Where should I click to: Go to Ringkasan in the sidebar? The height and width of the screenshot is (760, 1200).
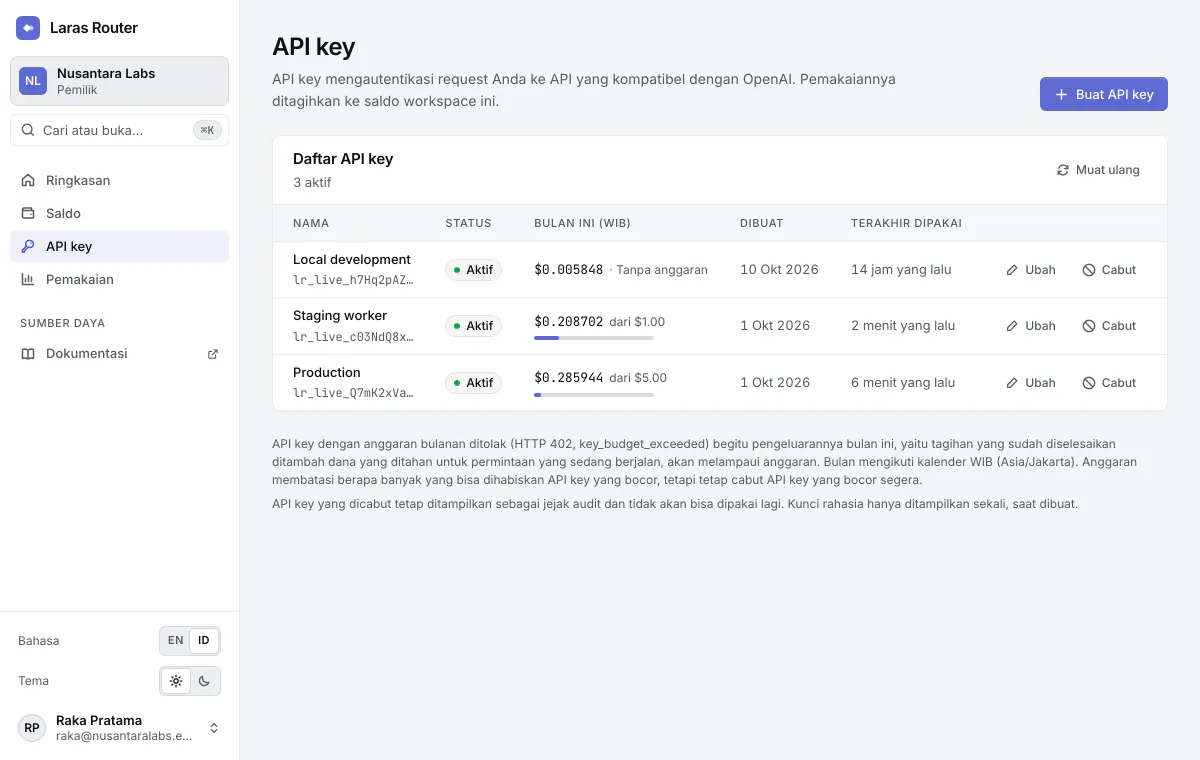tap(119, 181)
